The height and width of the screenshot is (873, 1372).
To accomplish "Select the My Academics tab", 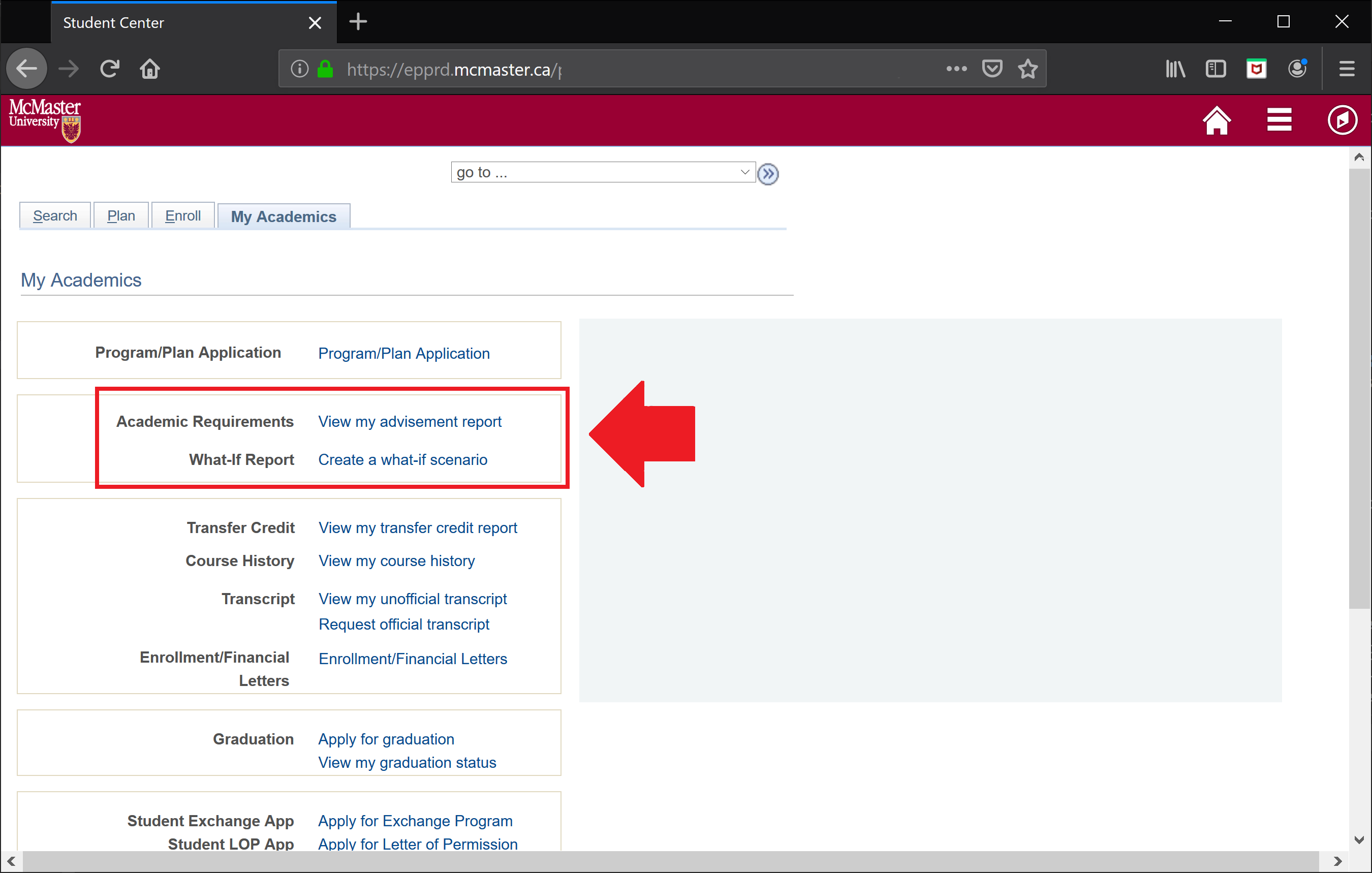I will [x=282, y=216].
